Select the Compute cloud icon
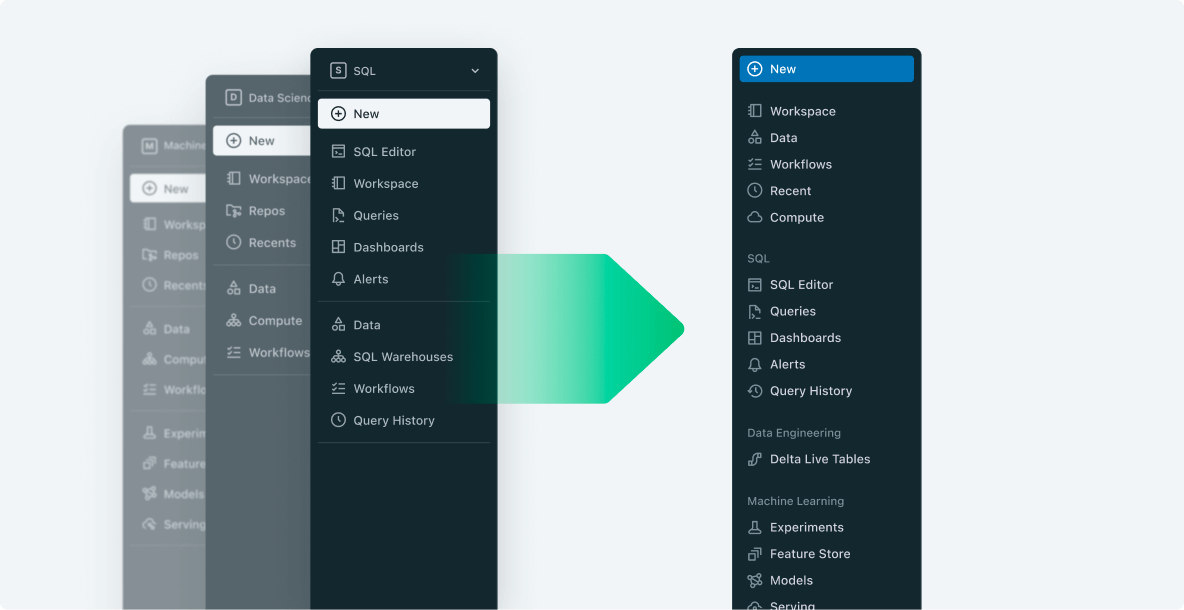This screenshot has width=1184, height=610. [755, 217]
